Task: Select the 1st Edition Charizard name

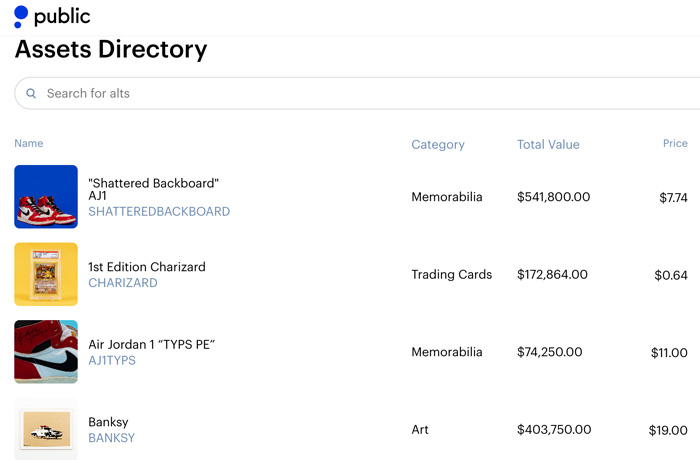Action: [147, 267]
